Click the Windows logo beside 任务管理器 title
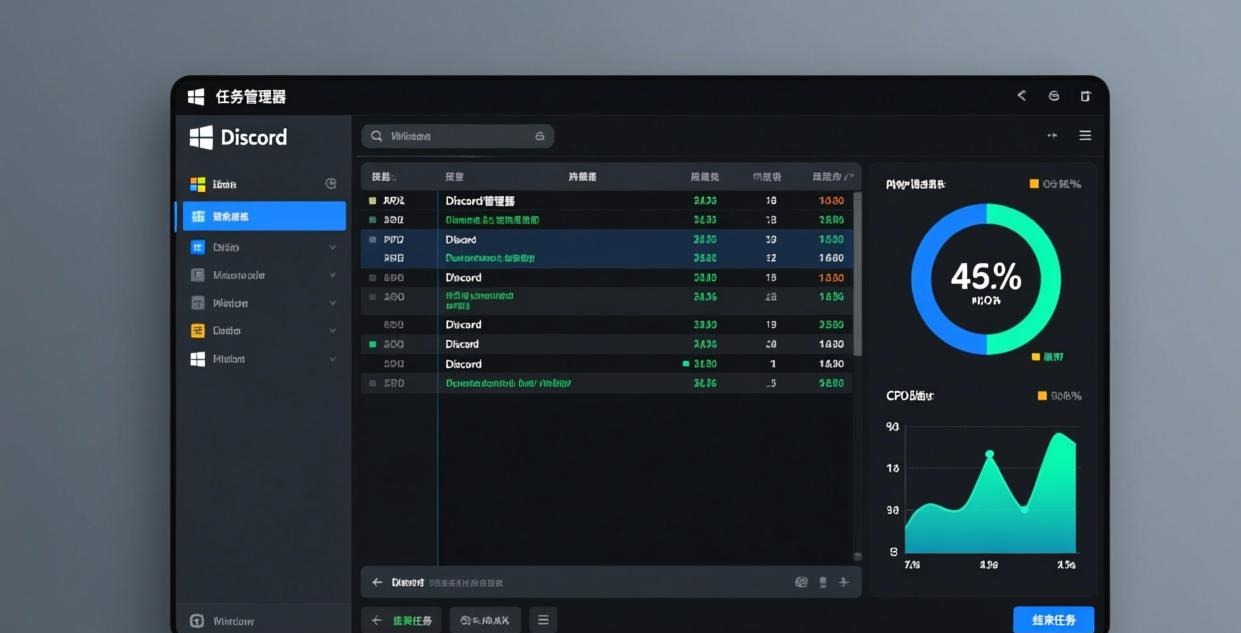The height and width of the screenshot is (633, 1241). pos(196,96)
